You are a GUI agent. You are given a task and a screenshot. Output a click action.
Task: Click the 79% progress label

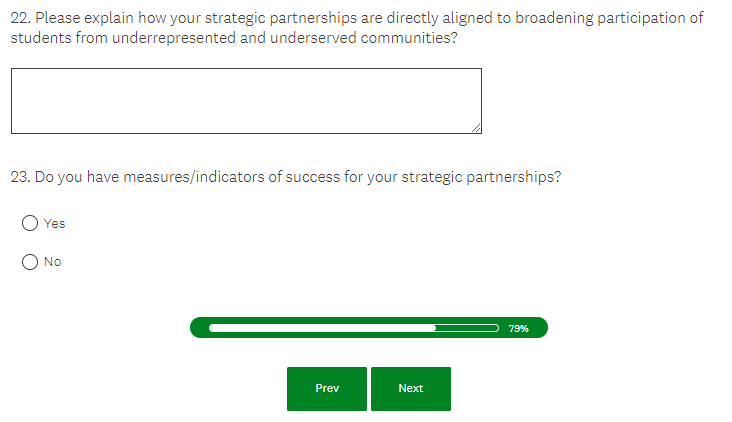tap(518, 328)
